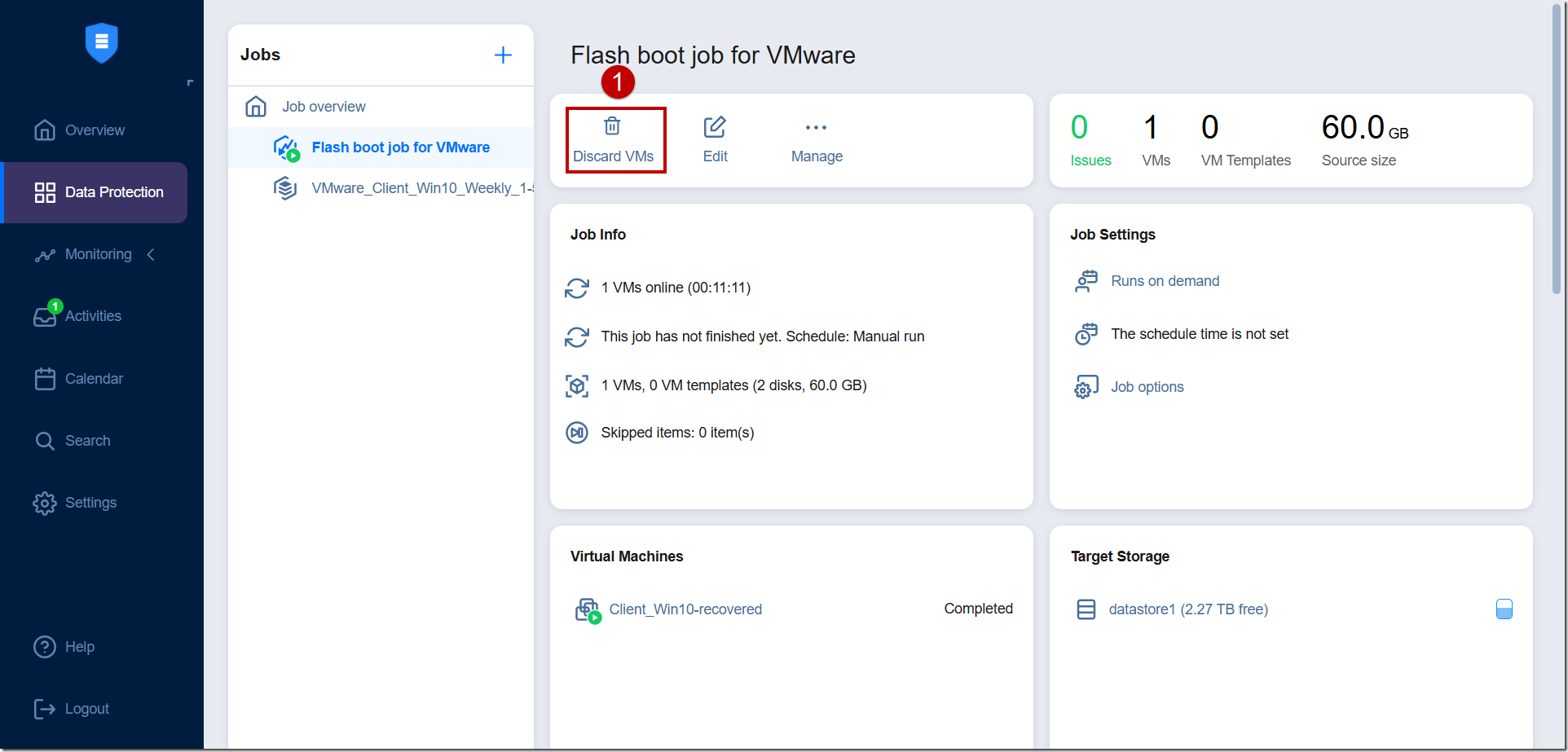The image size is (1568, 752).
Task: Click Job options gear icon
Action: click(x=1086, y=387)
